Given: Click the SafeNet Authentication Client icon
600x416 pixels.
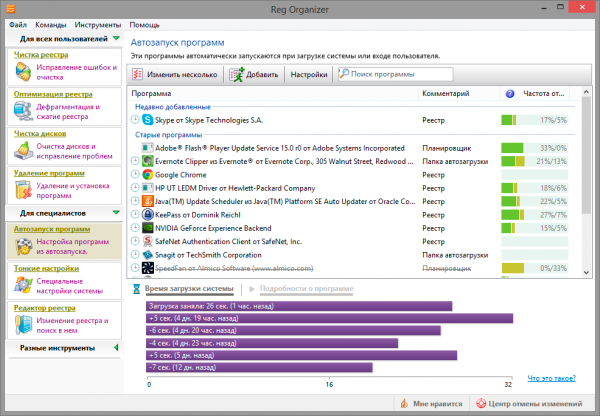Looking at the screenshot, I should click(x=148, y=241).
